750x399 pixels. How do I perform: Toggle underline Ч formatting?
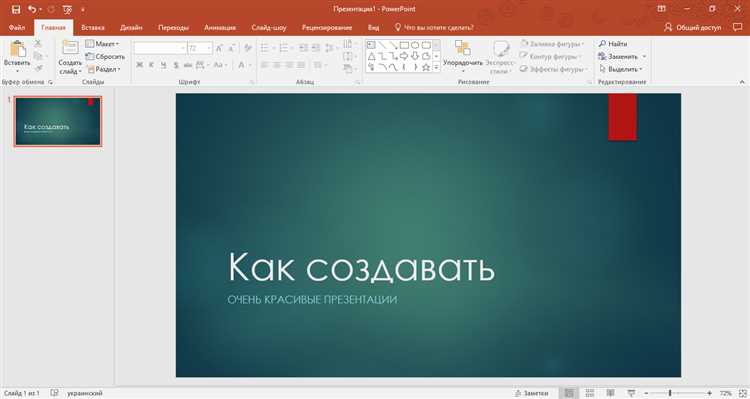coord(164,65)
